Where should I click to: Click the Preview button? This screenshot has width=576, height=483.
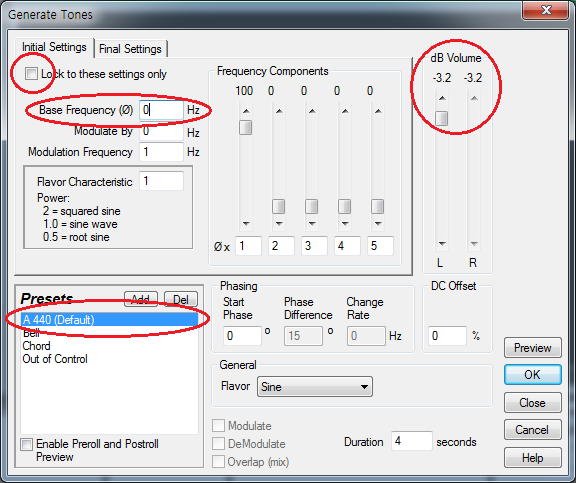(x=533, y=347)
